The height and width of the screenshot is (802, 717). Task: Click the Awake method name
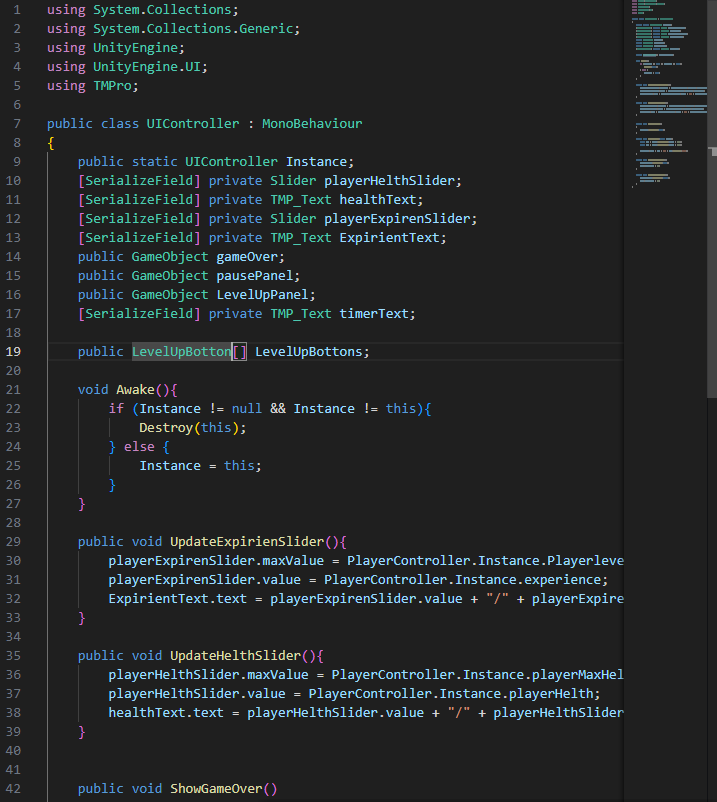135,389
